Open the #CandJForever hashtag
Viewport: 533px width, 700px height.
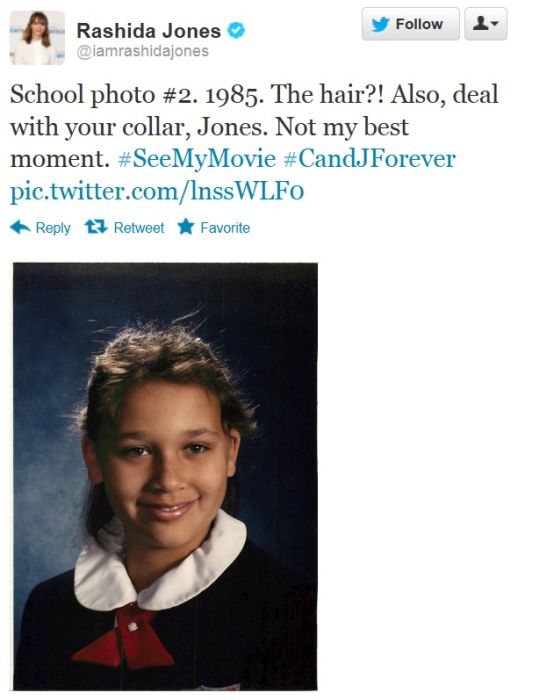370,159
